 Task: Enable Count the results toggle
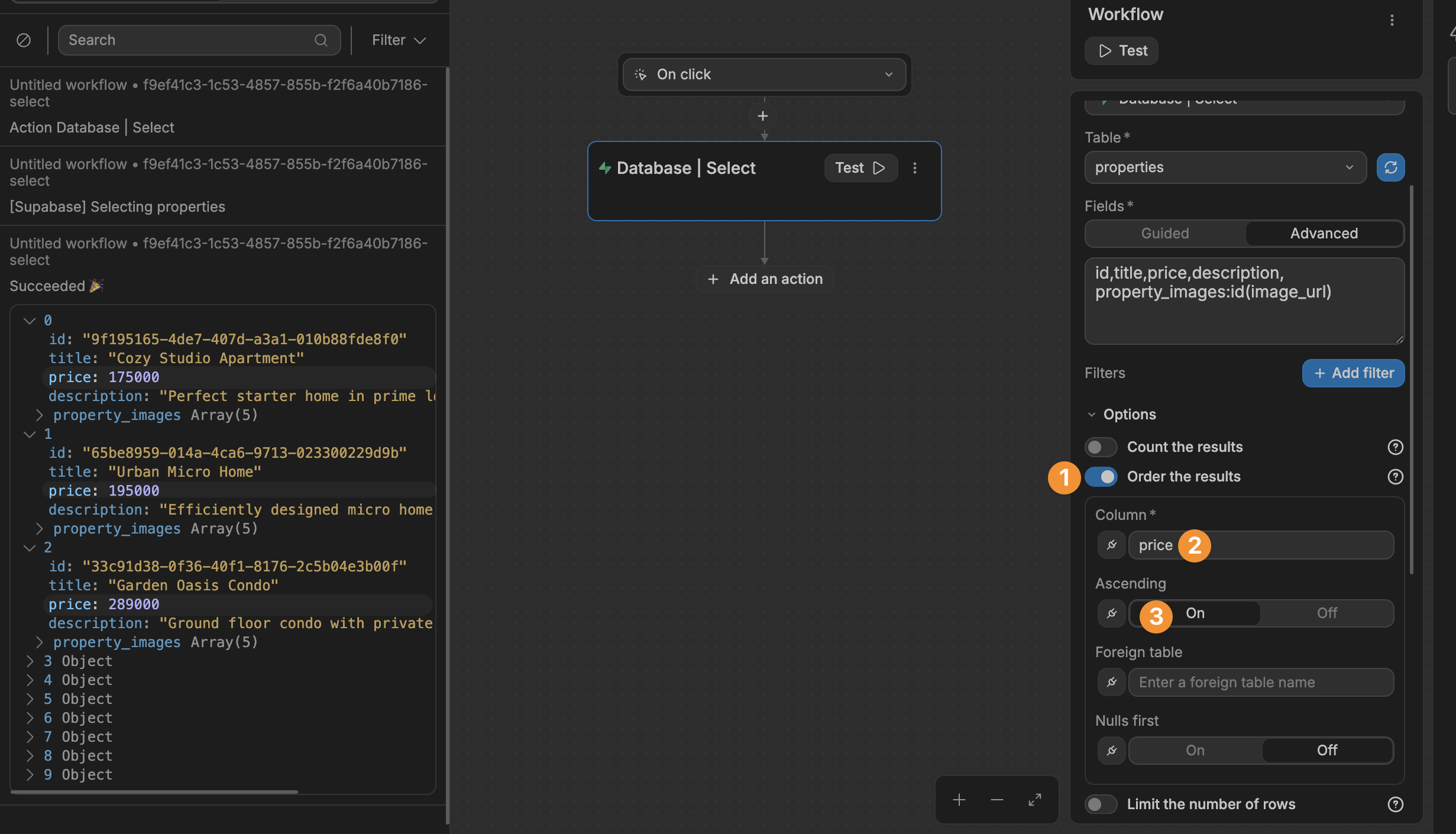click(x=1101, y=447)
